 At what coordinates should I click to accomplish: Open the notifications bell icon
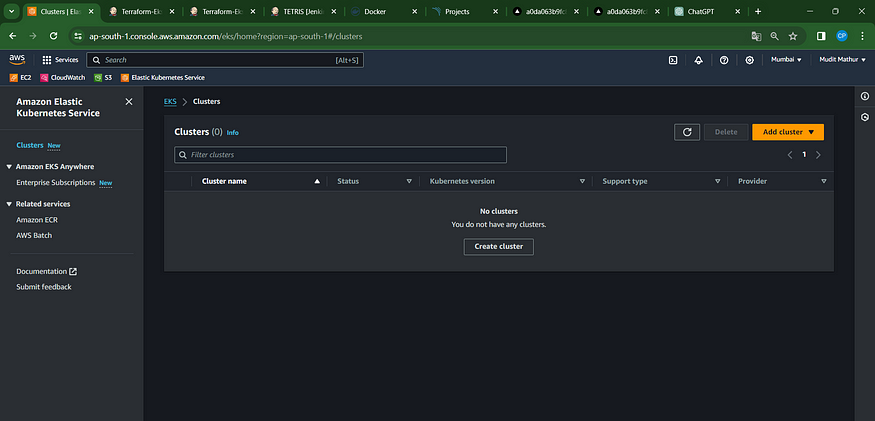698,60
